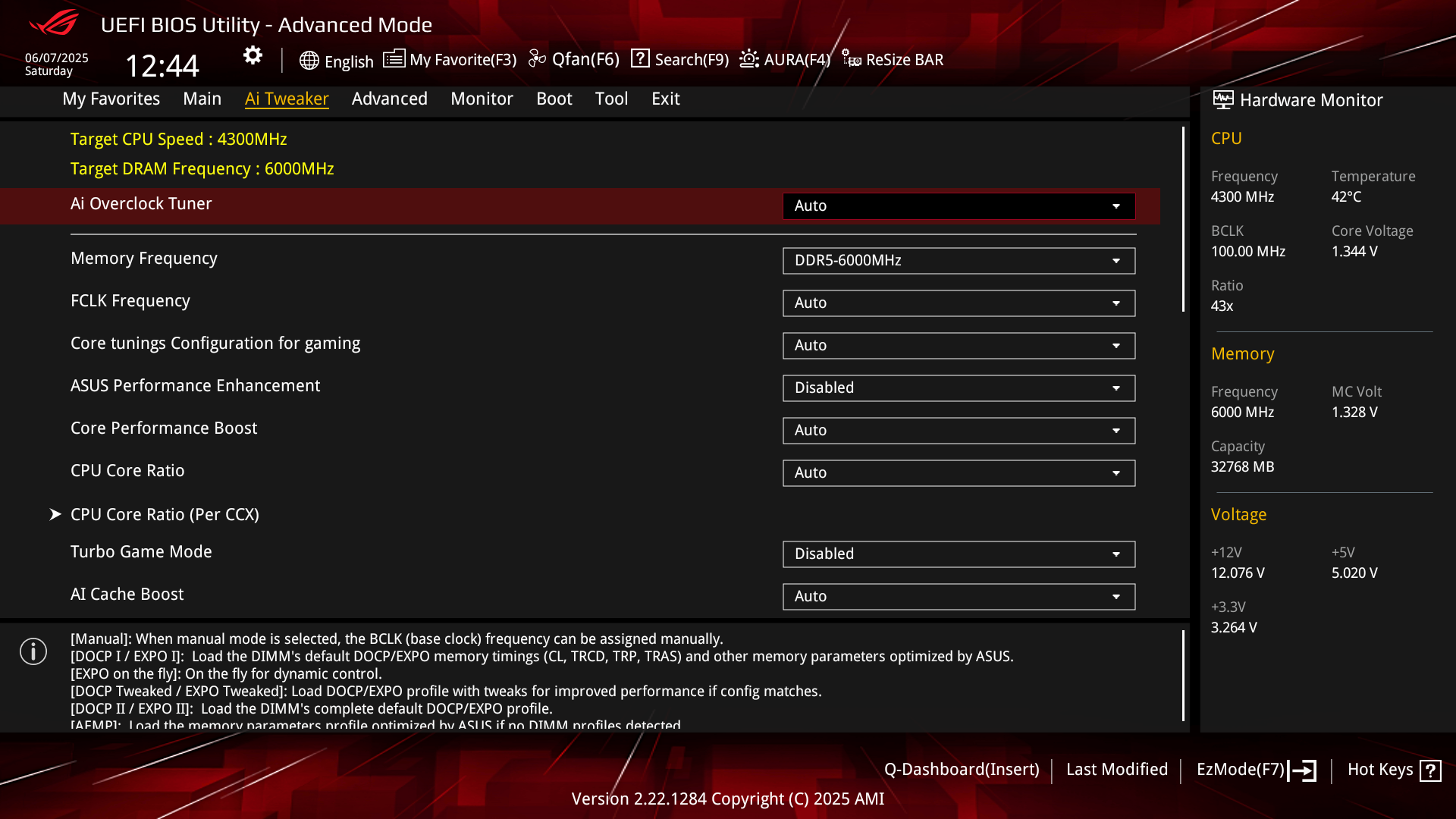Open the Ai Overclock Tuner dropdown
The image size is (1456, 819).
pyautogui.click(x=959, y=206)
